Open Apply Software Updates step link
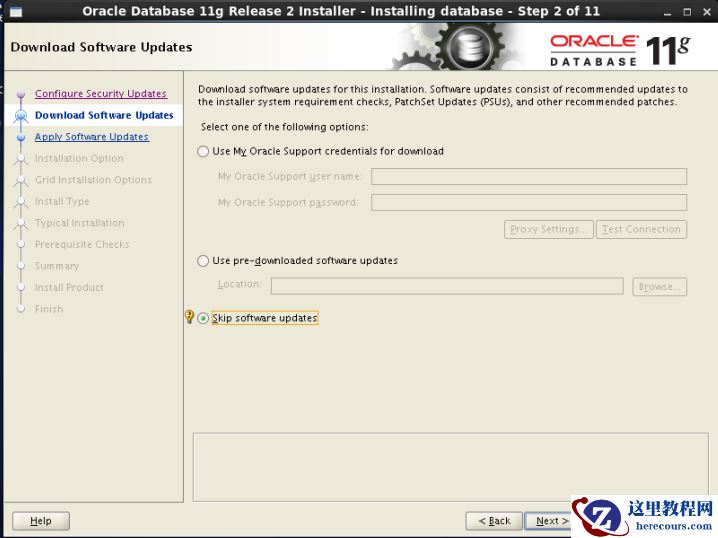The width and height of the screenshot is (718, 538). (x=92, y=137)
